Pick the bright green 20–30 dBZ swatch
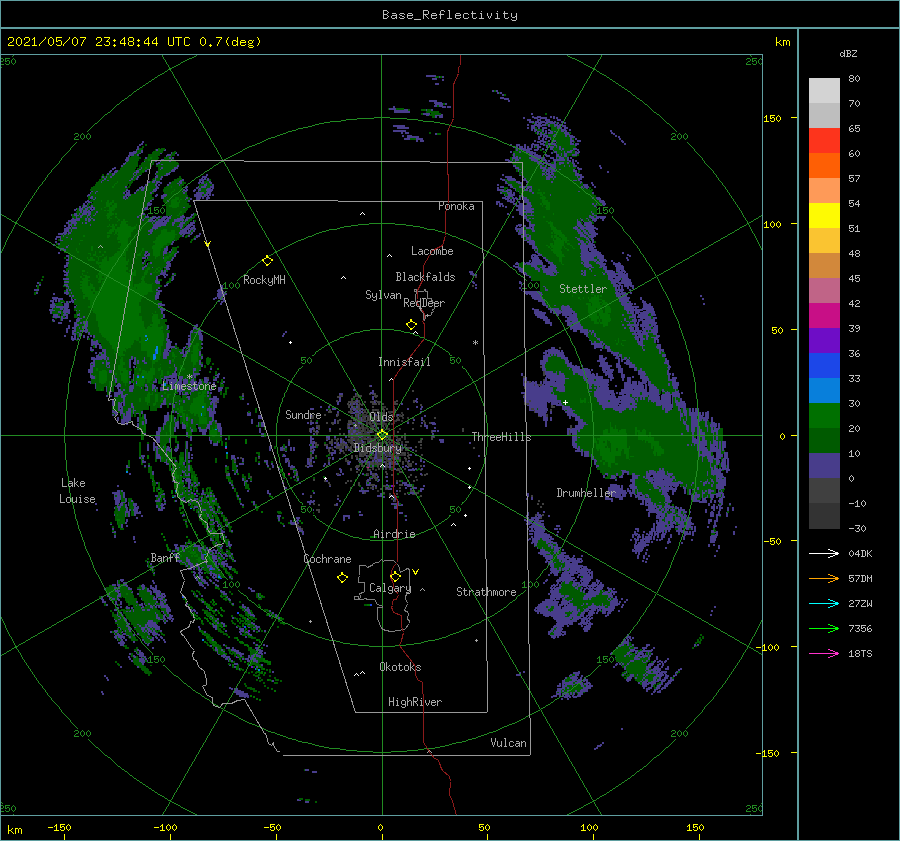The image size is (900, 841). [824, 416]
